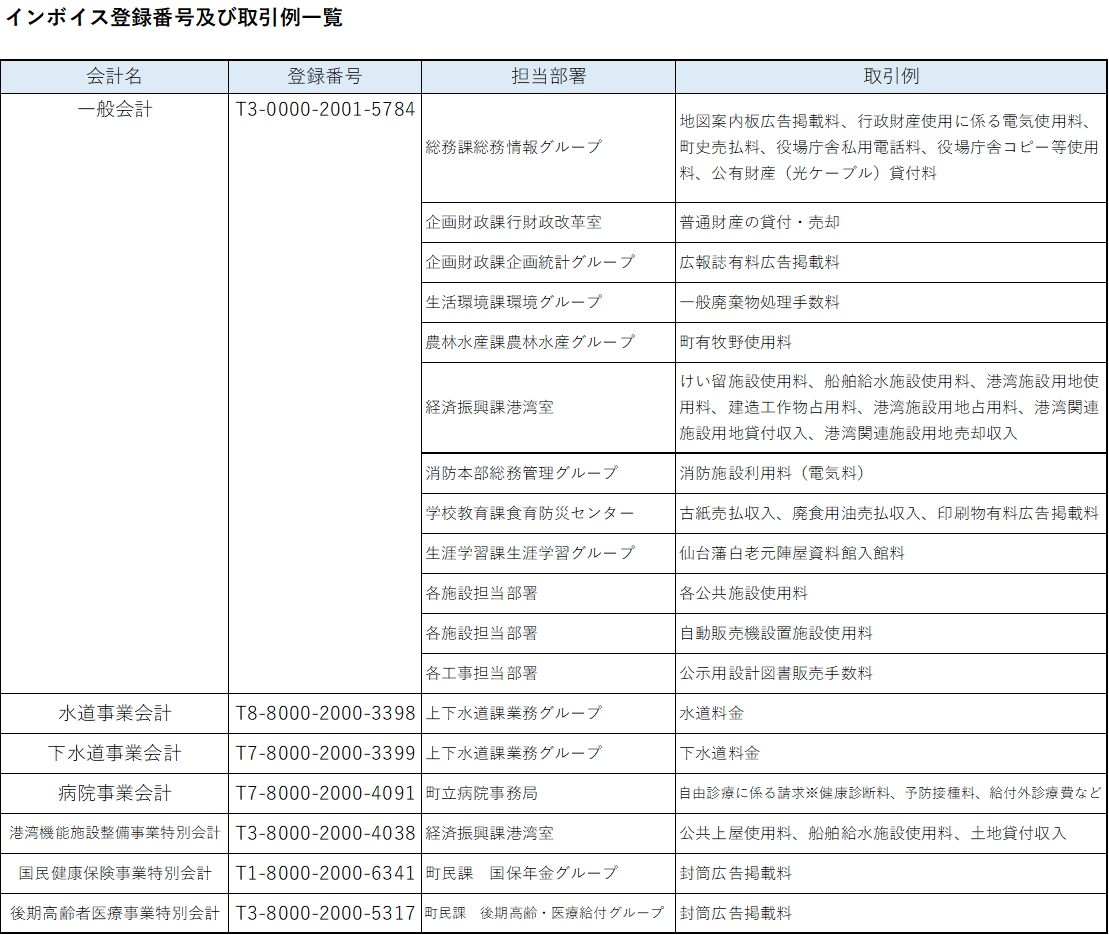Click the 公共上屋使用料 transaction cell
1109x935 pixels.
[x=891, y=833]
